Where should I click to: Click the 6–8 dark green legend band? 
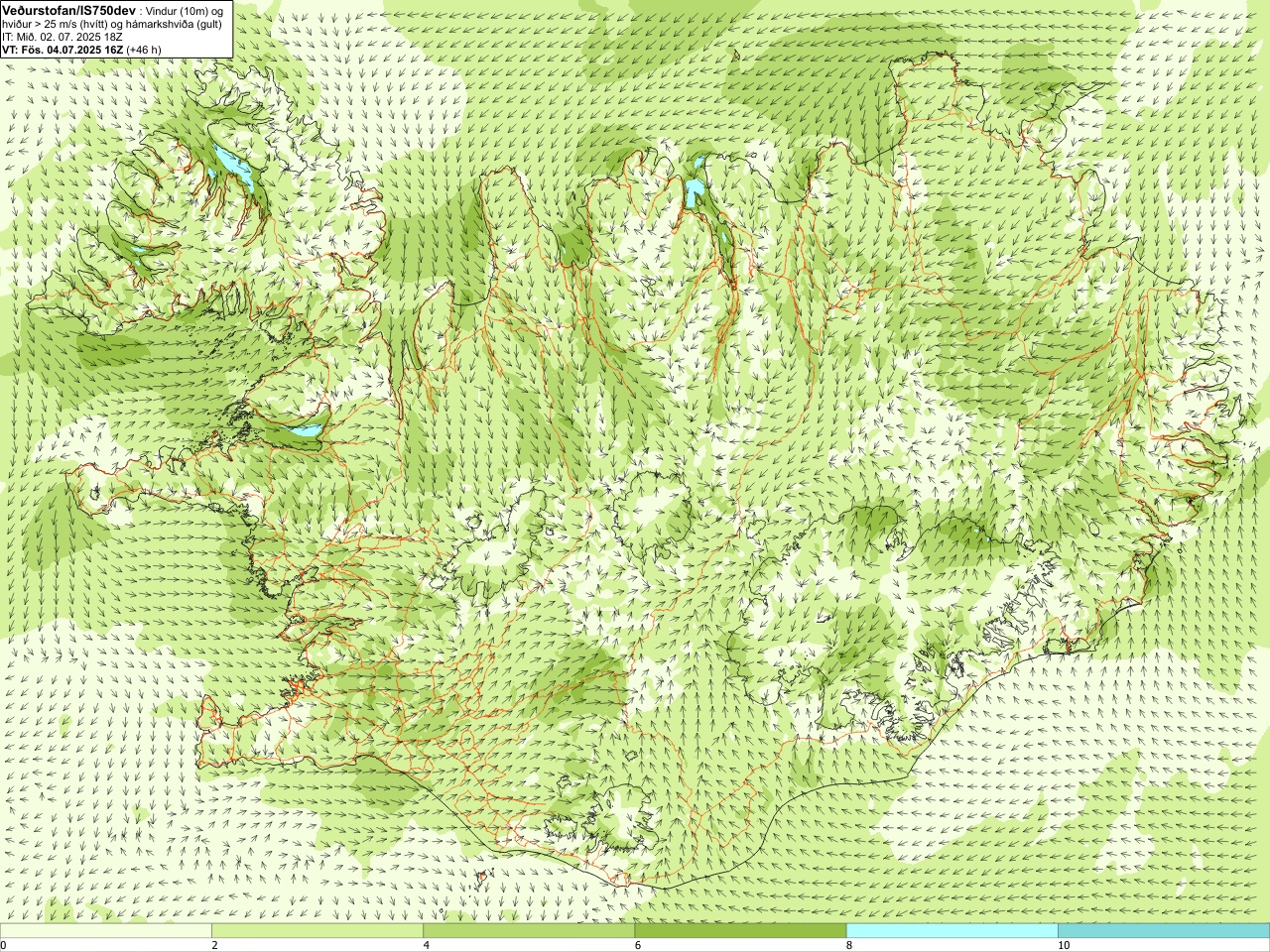740,931
